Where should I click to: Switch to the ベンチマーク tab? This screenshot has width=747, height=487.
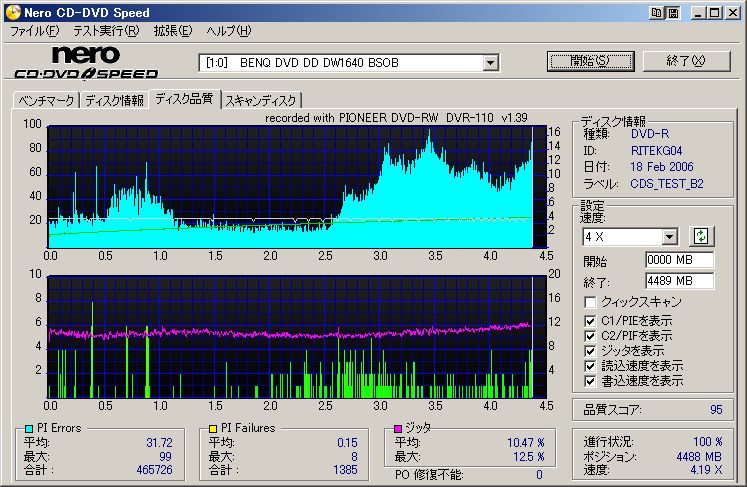tap(46, 101)
